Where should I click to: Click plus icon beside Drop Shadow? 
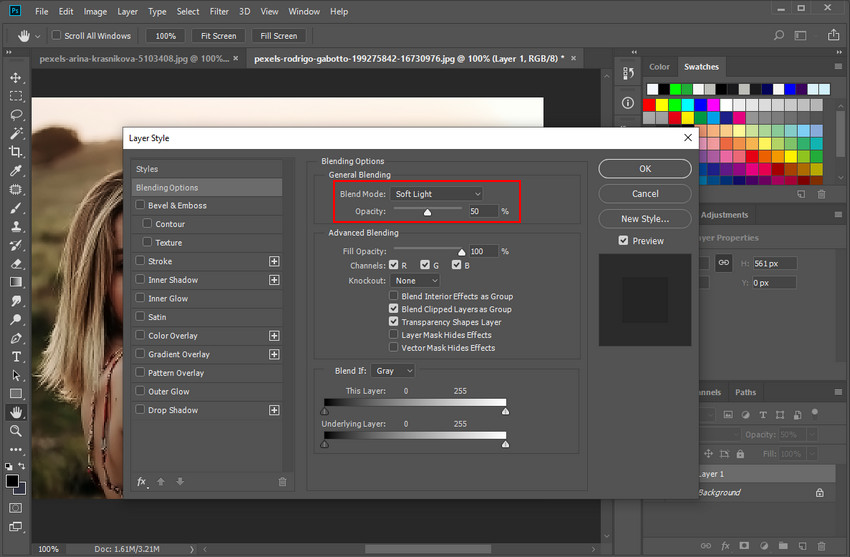(274, 410)
